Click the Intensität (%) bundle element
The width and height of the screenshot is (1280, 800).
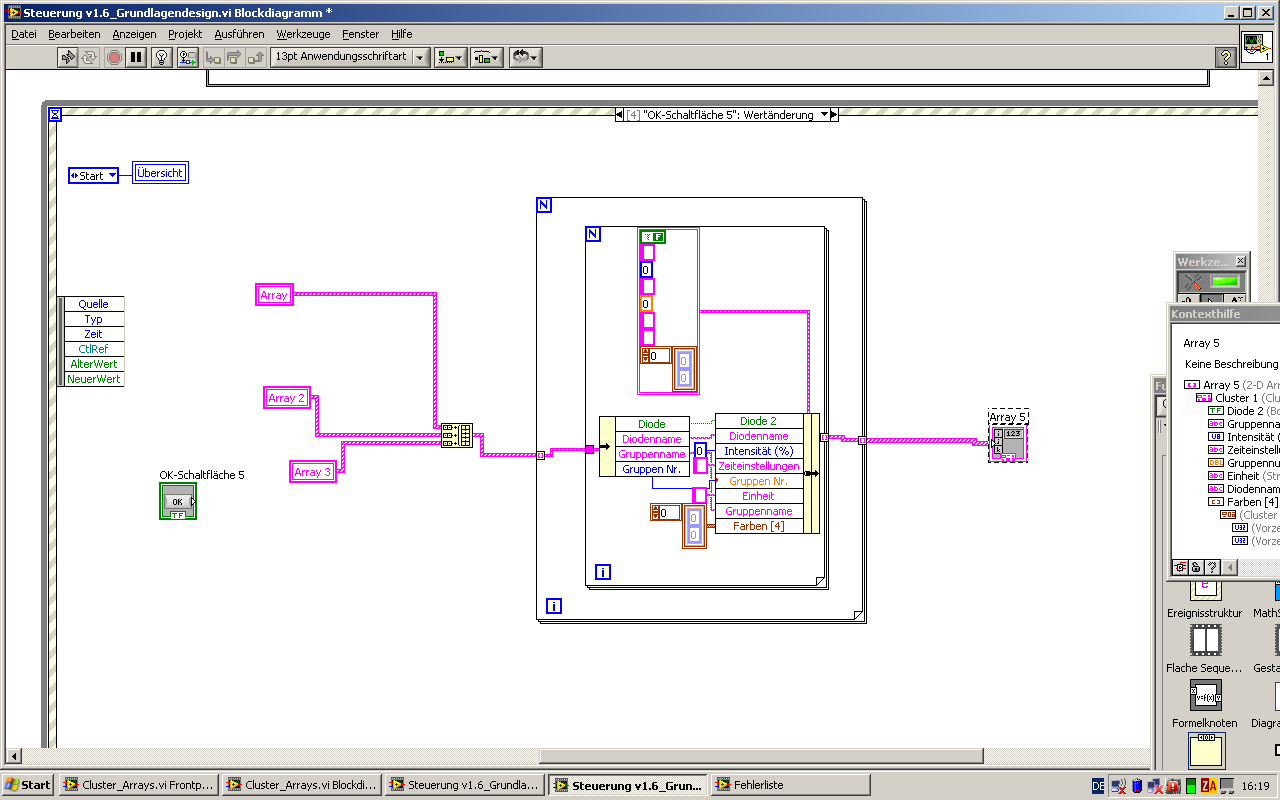click(759, 451)
